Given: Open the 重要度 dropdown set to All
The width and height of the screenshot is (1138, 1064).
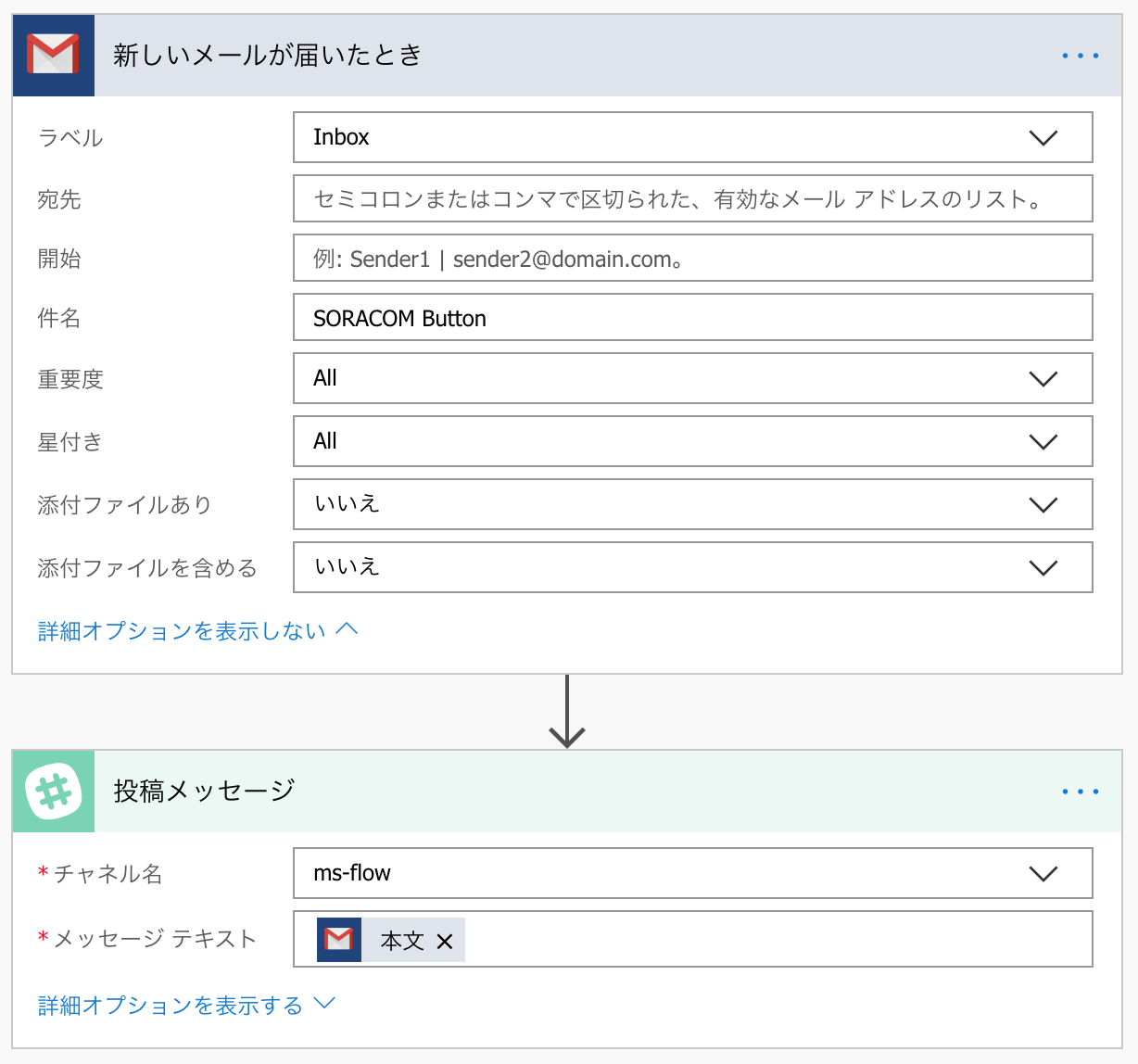Looking at the screenshot, I should pyautogui.click(x=1043, y=378).
